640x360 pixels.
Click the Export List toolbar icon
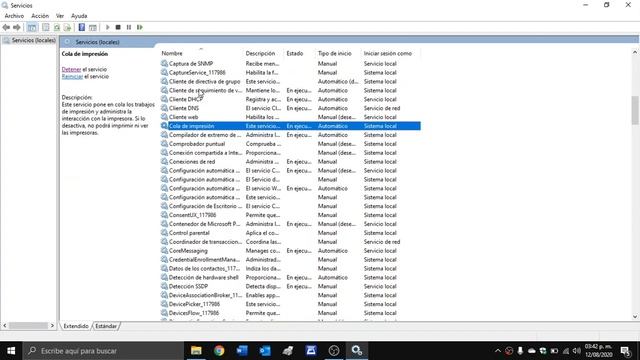point(67,27)
